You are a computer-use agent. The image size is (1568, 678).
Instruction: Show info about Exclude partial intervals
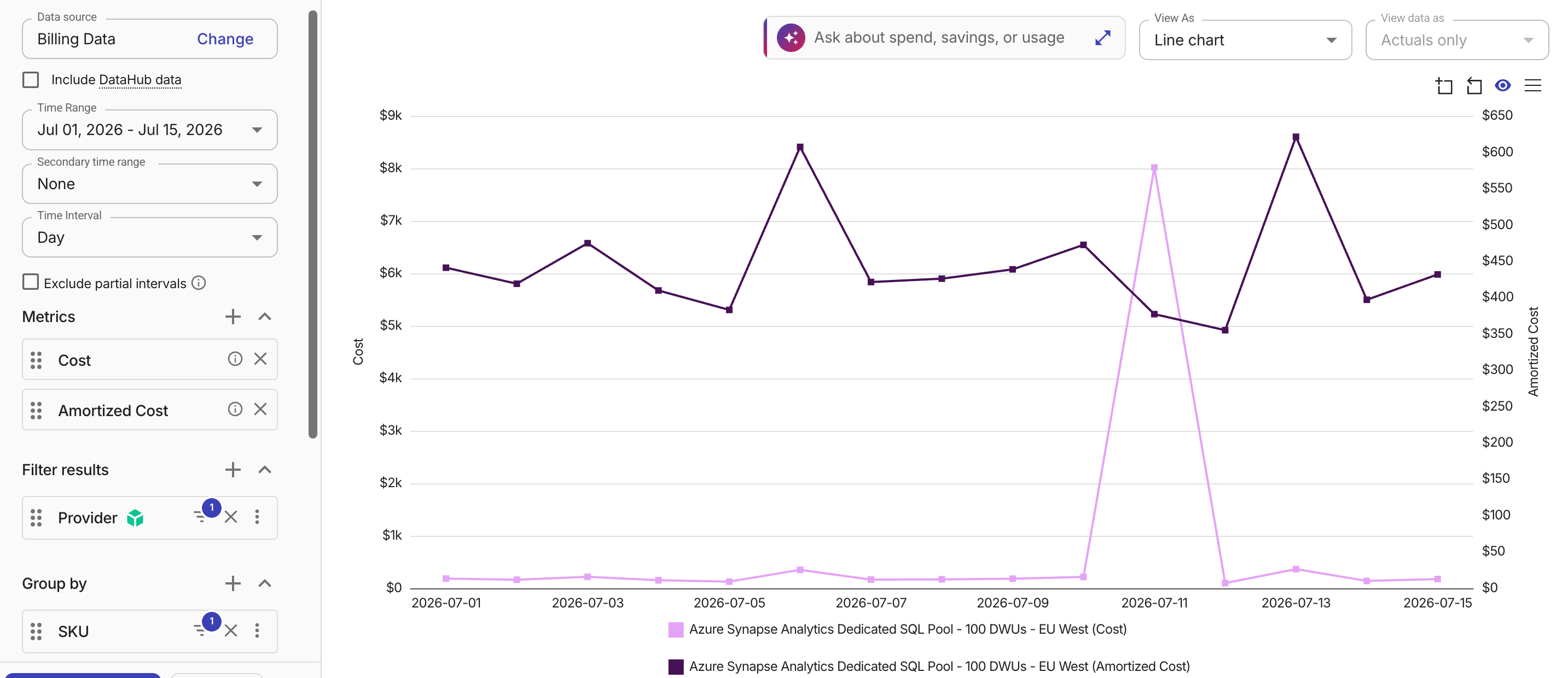pyautogui.click(x=199, y=283)
